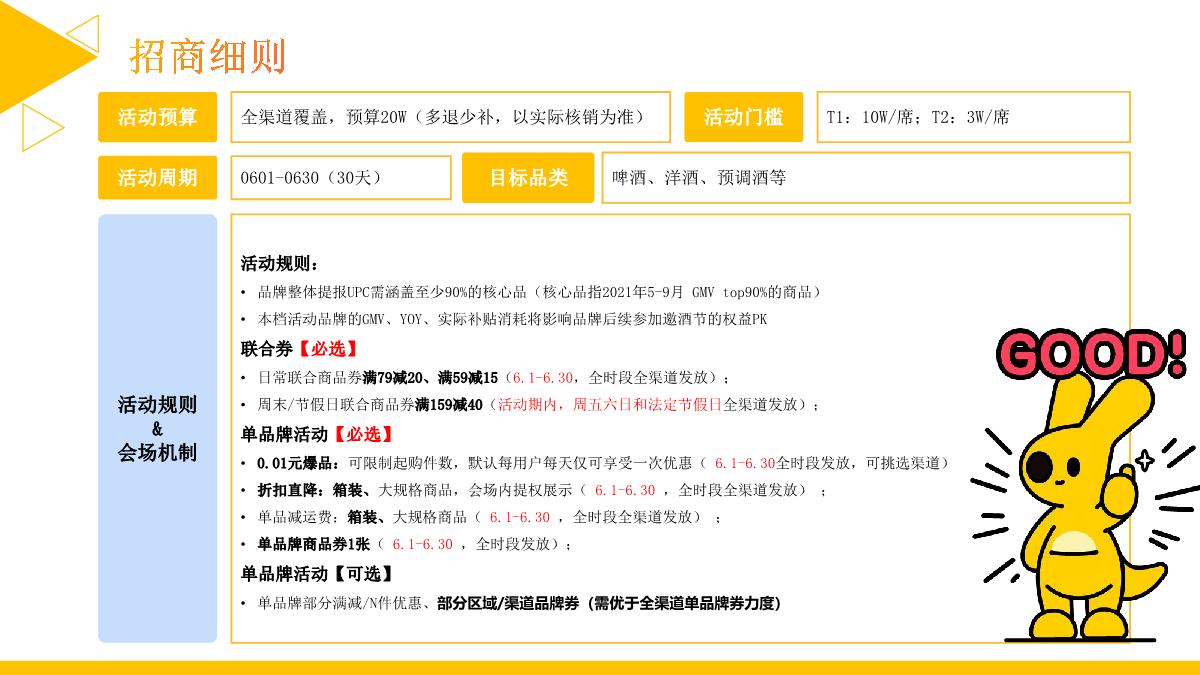Select the 活动周期 section label
The height and width of the screenshot is (675, 1200).
pyautogui.click(x=157, y=177)
